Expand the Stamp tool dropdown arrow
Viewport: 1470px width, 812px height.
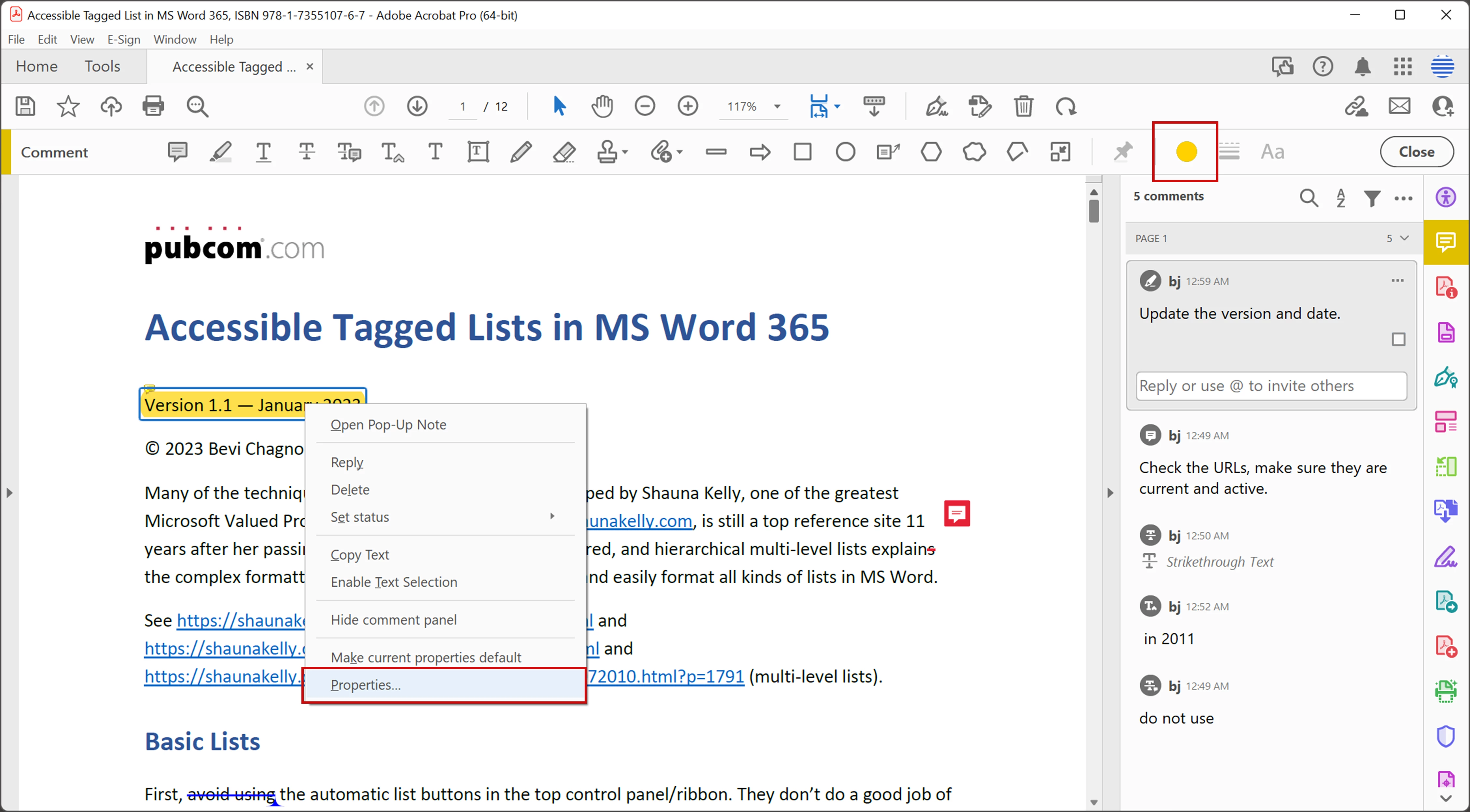pos(625,152)
